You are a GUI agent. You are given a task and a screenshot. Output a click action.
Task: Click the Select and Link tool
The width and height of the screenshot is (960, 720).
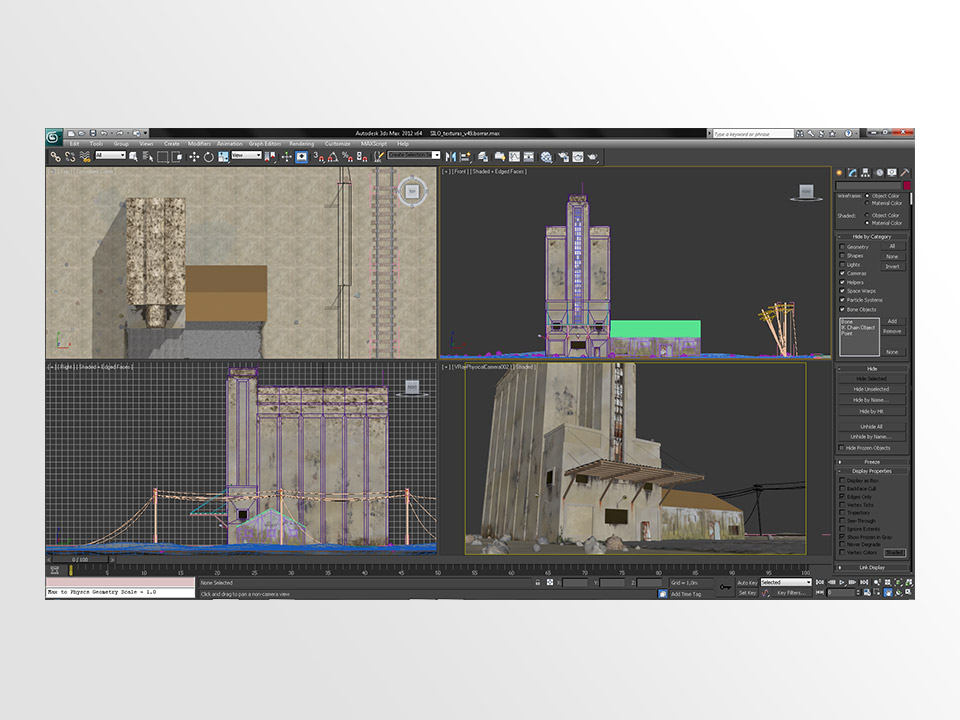(x=55, y=157)
